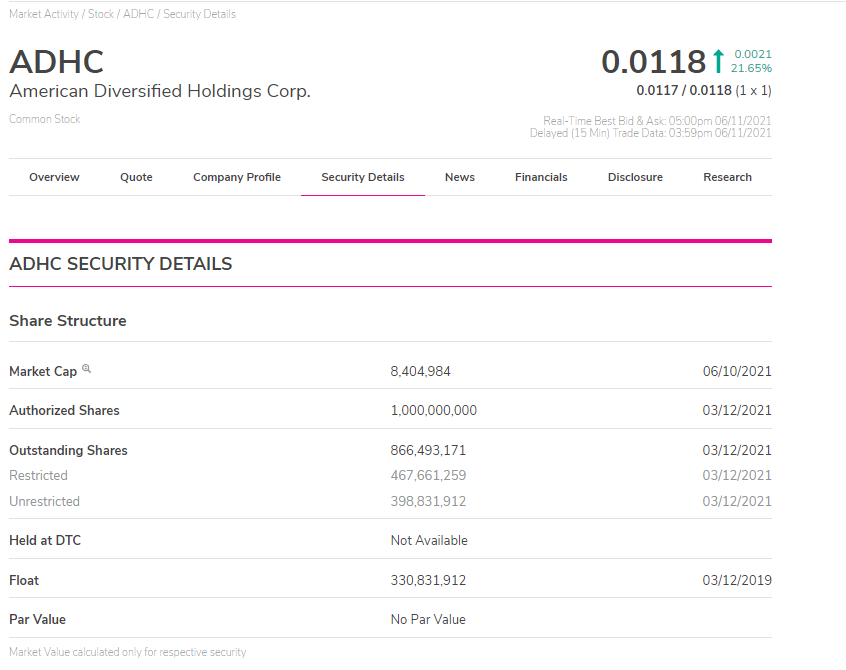
Task: Click the Real-Time Best Bid & Ask timestamp
Action: coord(657,120)
